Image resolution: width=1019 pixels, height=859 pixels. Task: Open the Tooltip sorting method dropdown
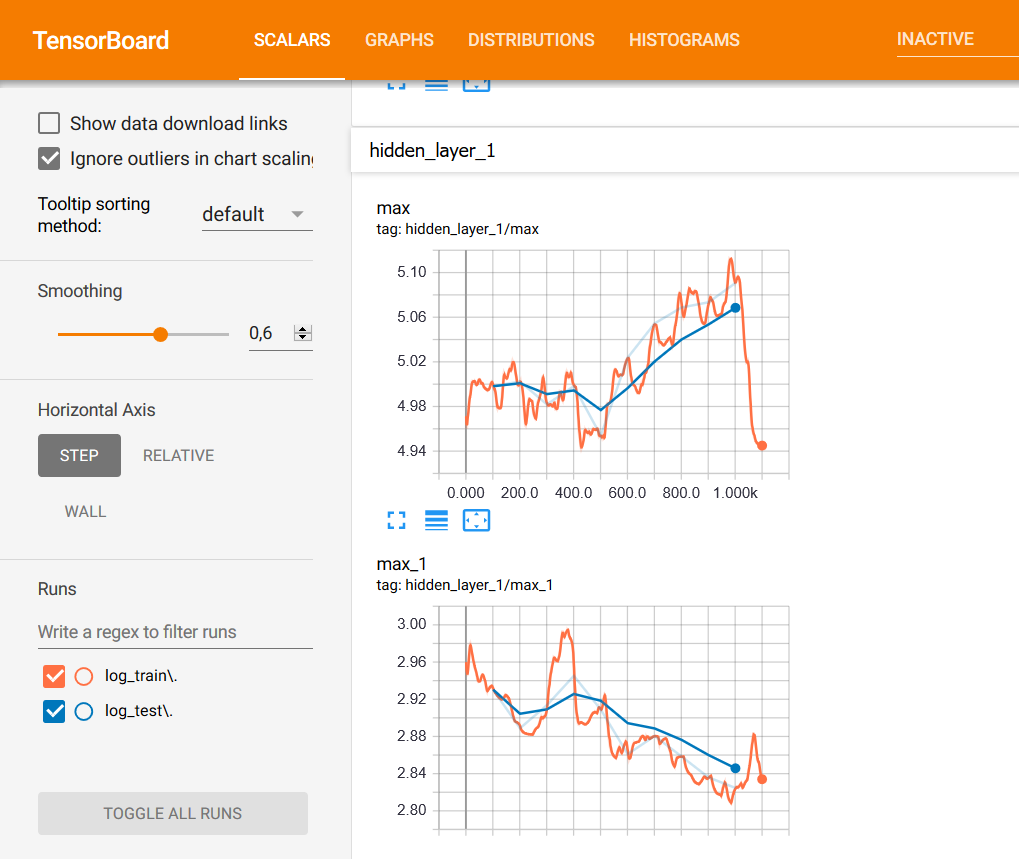256,215
